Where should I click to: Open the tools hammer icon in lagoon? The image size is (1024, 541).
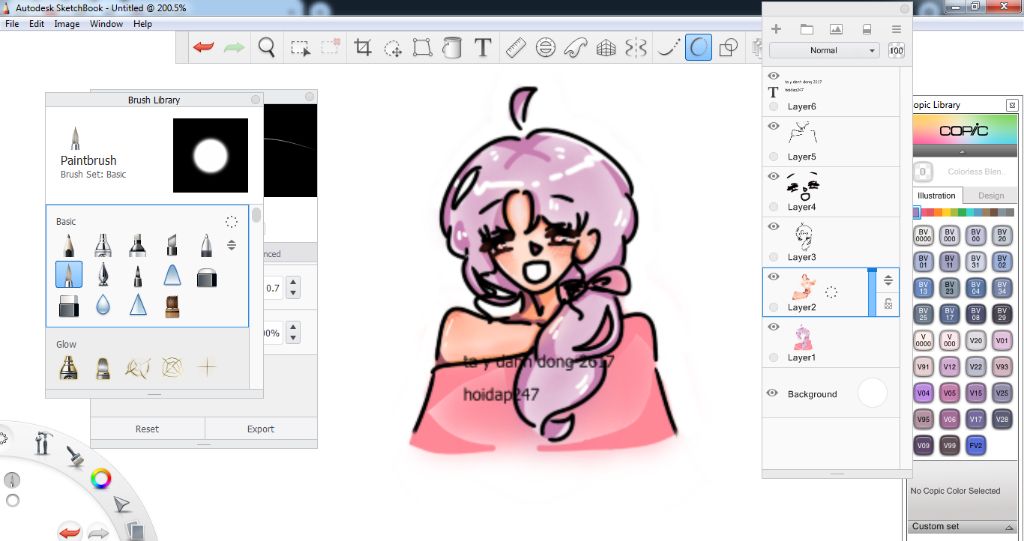(x=43, y=442)
